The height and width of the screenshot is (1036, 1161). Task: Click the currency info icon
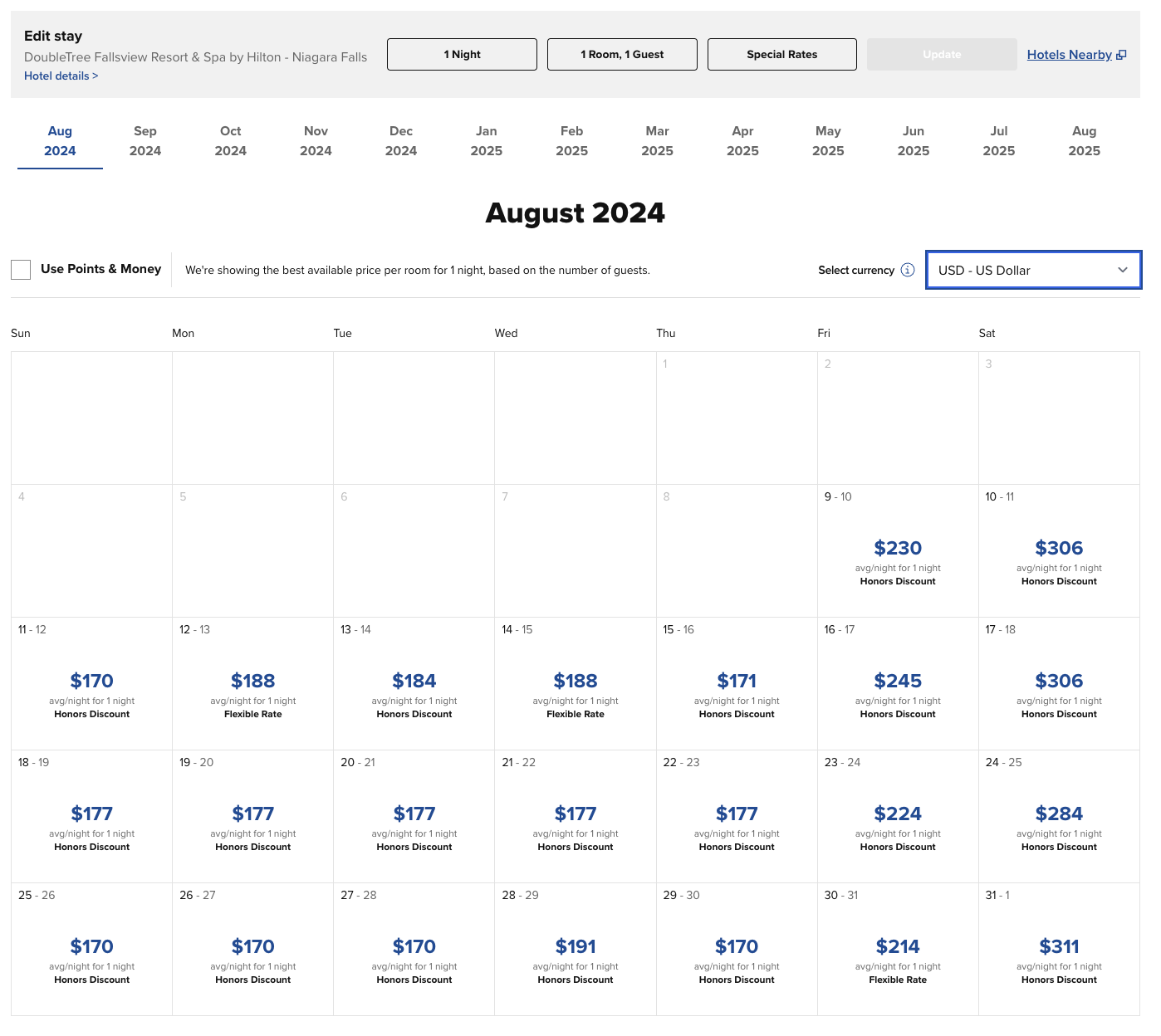click(x=908, y=270)
